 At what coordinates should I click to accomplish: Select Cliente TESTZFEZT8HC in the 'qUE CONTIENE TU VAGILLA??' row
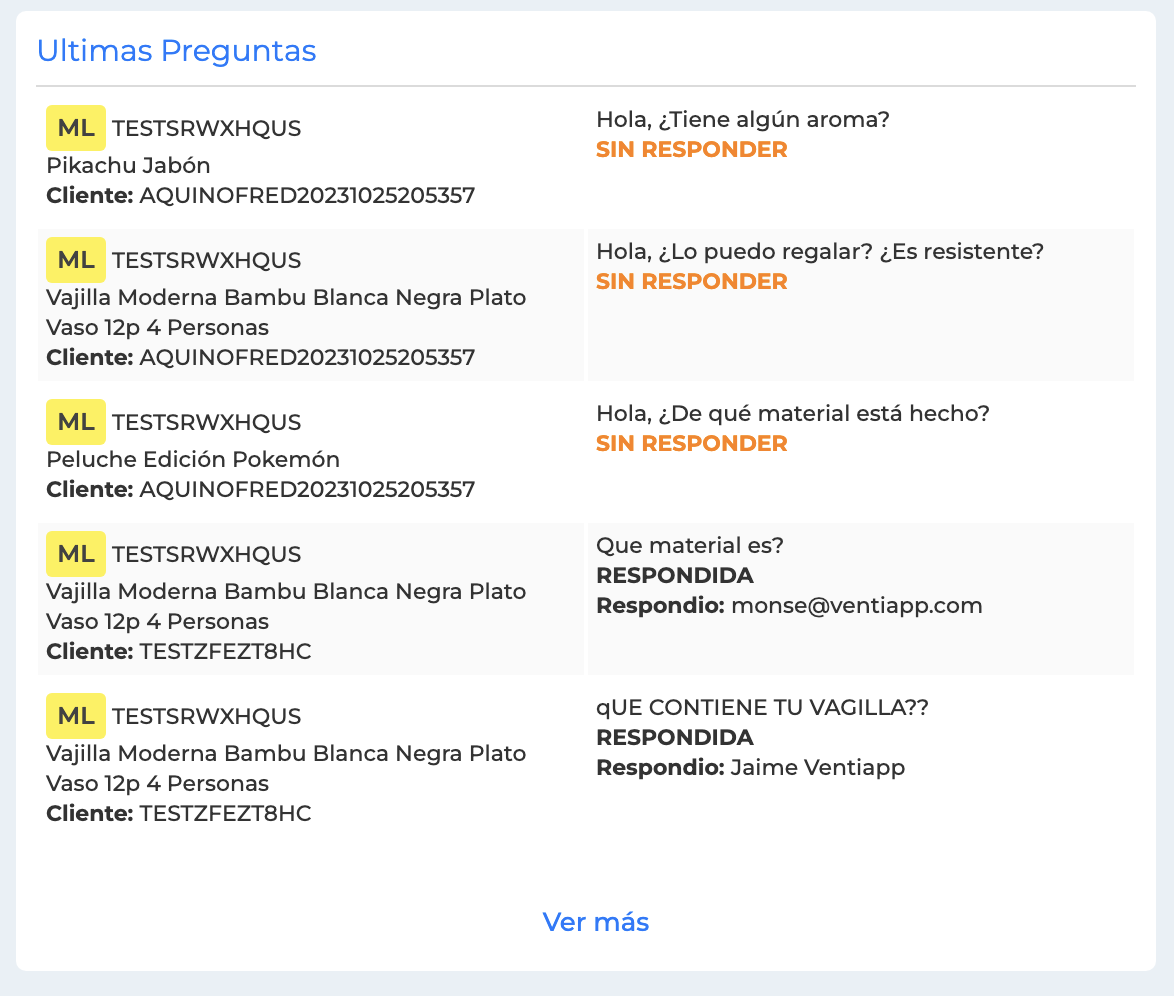179,813
